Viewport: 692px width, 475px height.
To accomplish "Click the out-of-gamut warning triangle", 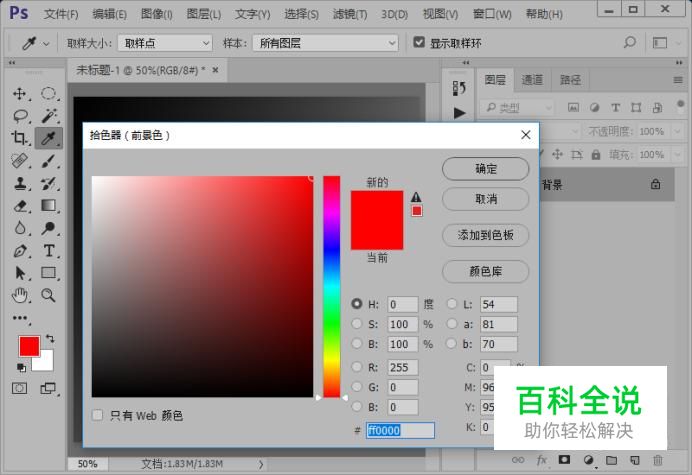I will (x=416, y=197).
